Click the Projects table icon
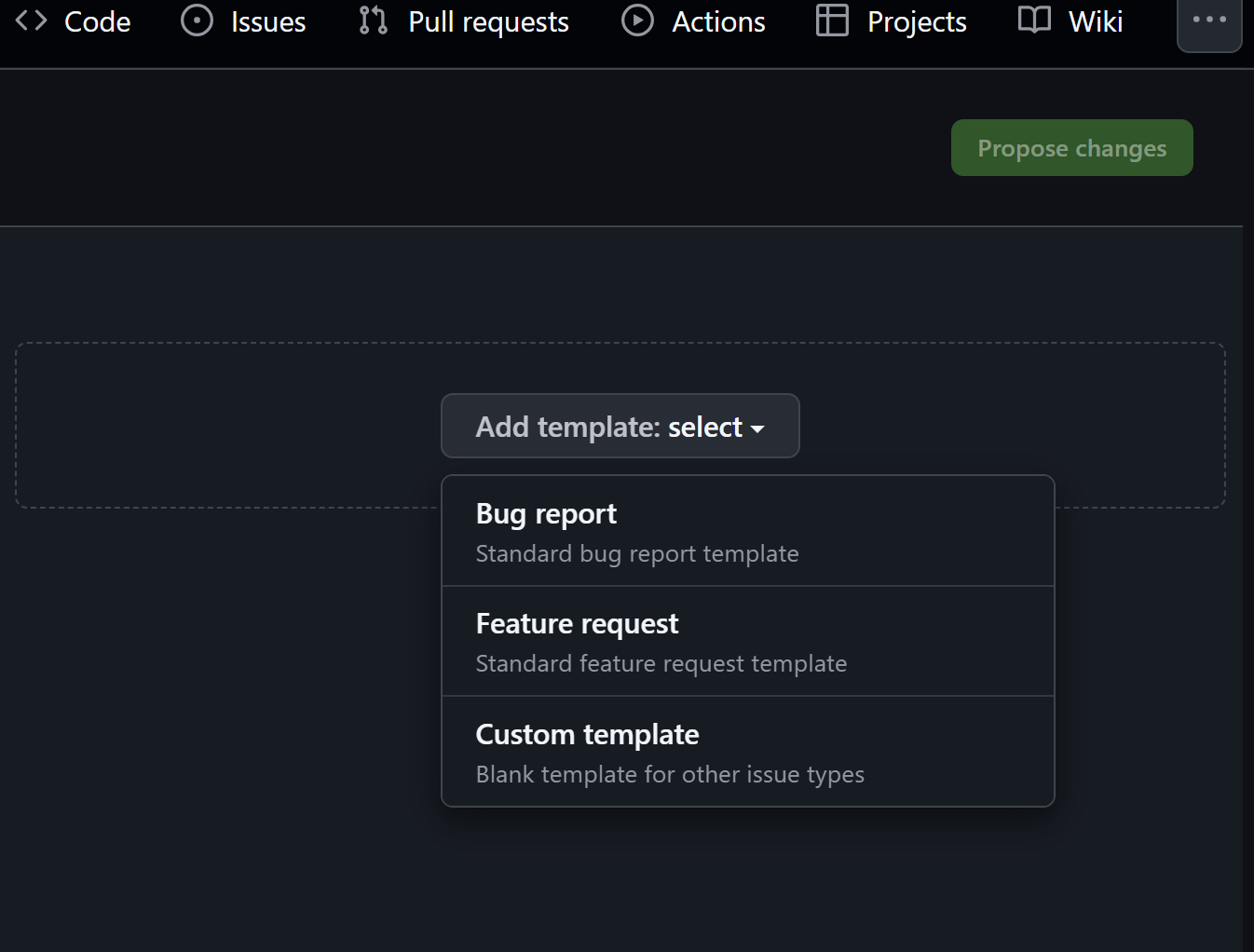Screen dimensions: 1254x952 pyautogui.click(x=832, y=20)
